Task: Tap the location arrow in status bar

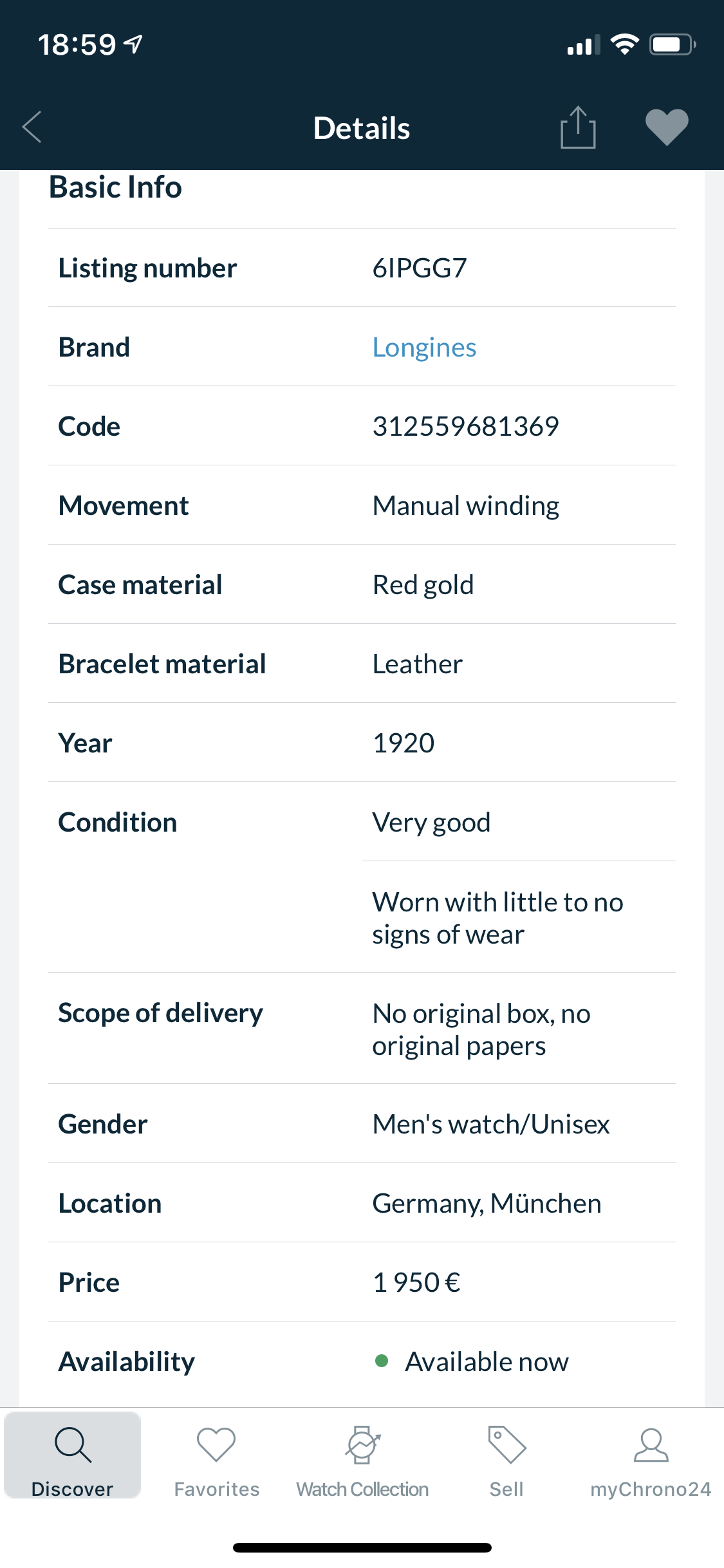Action: [134, 44]
